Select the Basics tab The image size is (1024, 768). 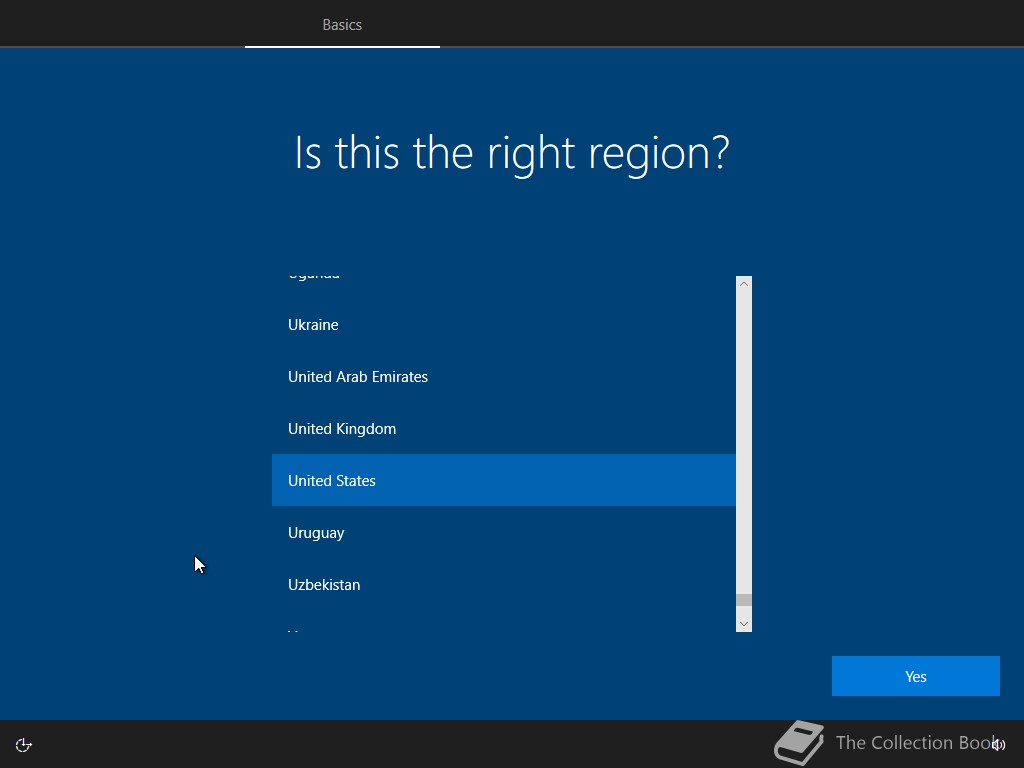click(x=342, y=24)
